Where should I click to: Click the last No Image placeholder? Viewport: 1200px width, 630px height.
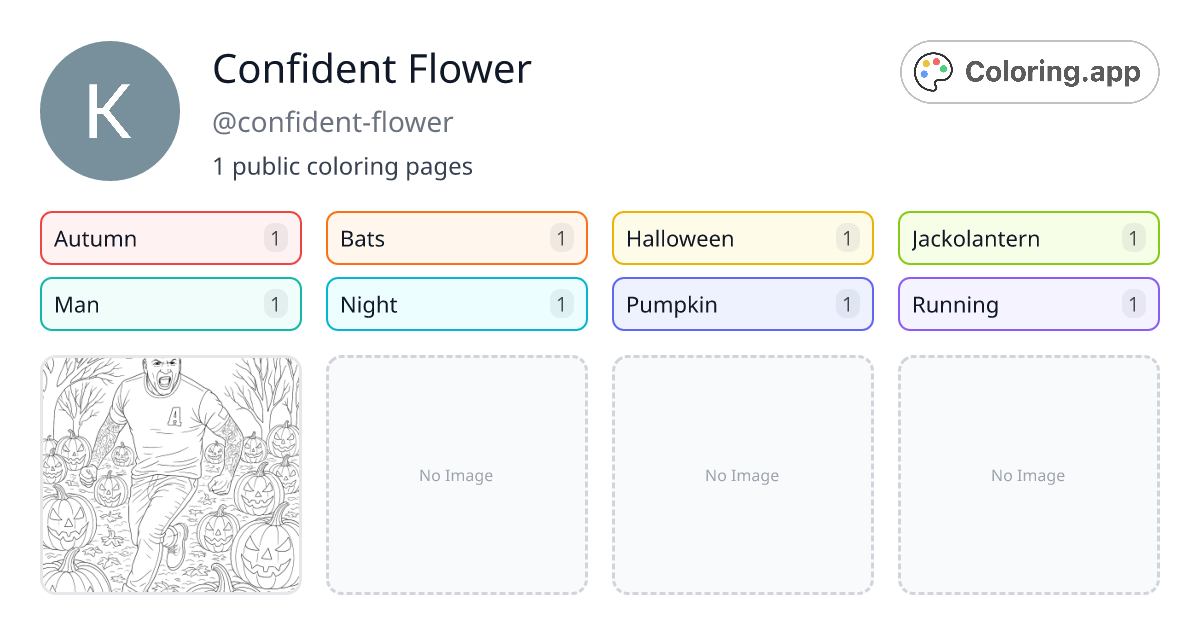click(x=1029, y=475)
